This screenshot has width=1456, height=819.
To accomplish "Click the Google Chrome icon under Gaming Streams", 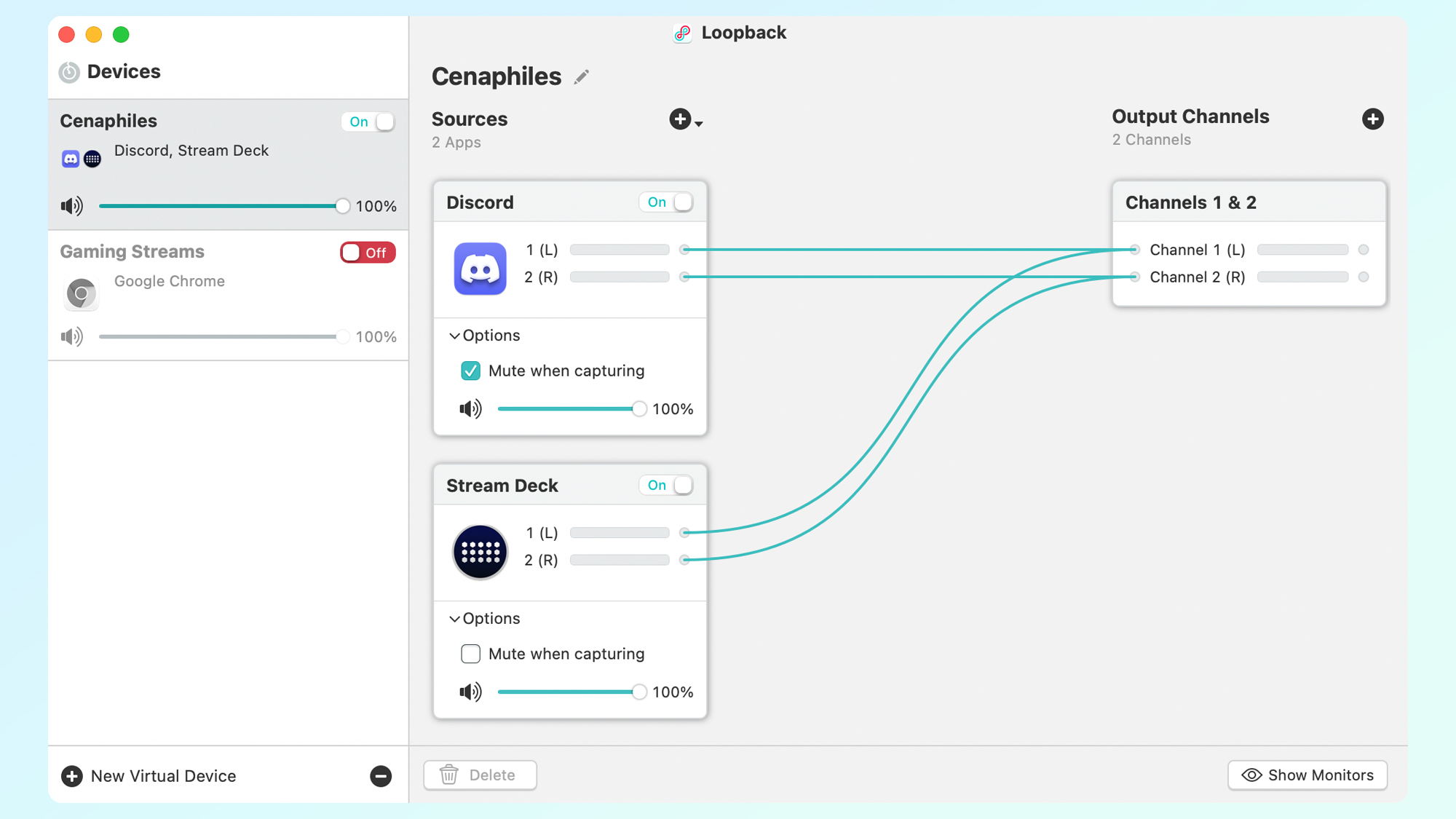I will (x=82, y=293).
